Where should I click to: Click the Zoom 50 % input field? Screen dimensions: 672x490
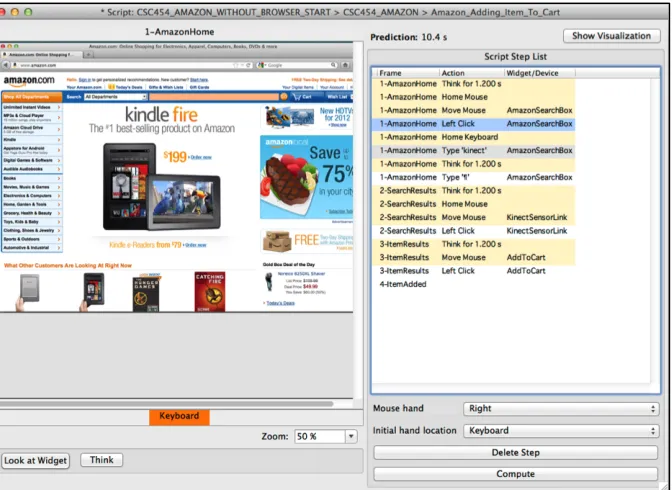[x=320, y=436]
